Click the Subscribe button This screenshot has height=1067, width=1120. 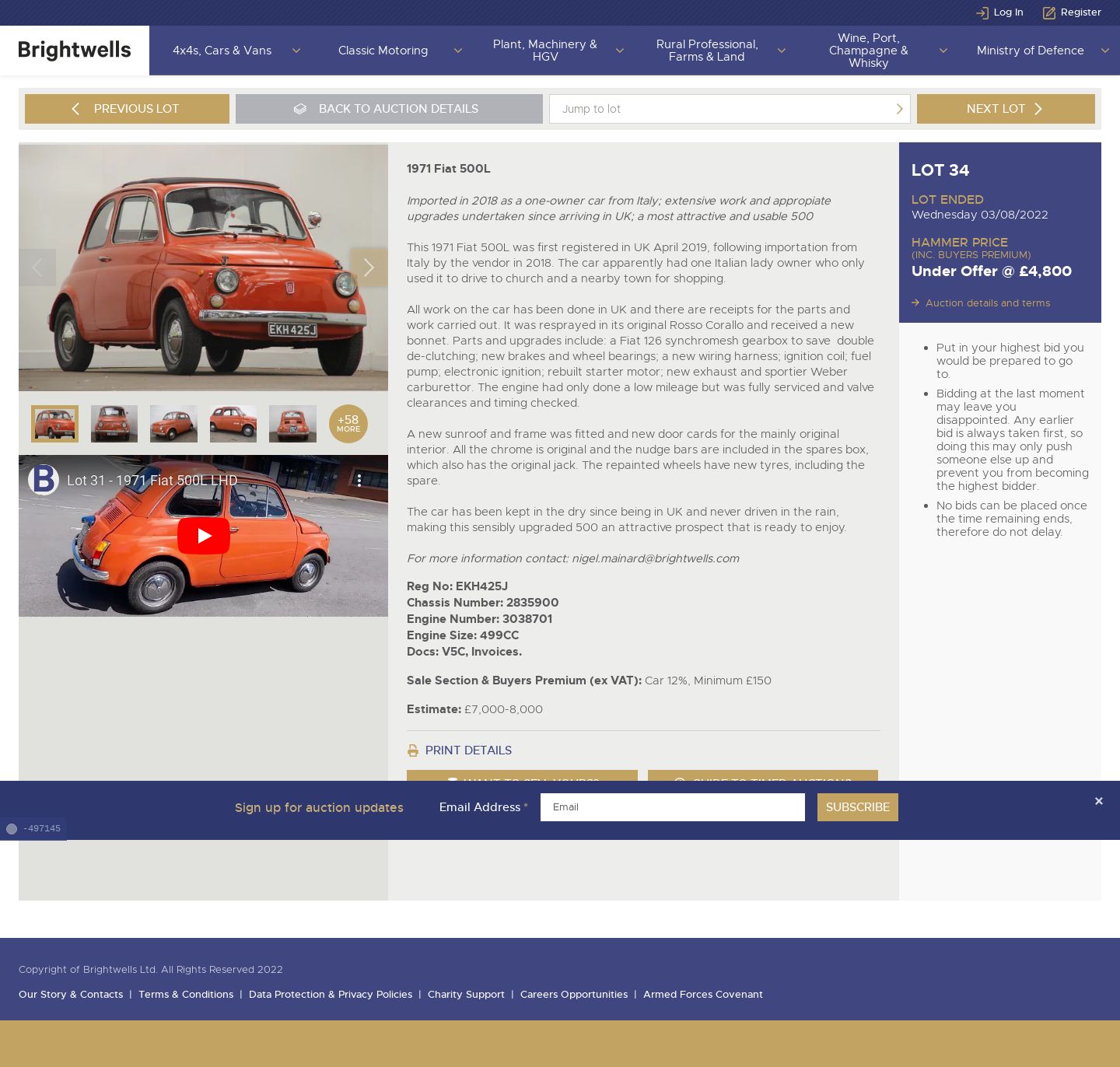pyautogui.click(x=858, y=807)
